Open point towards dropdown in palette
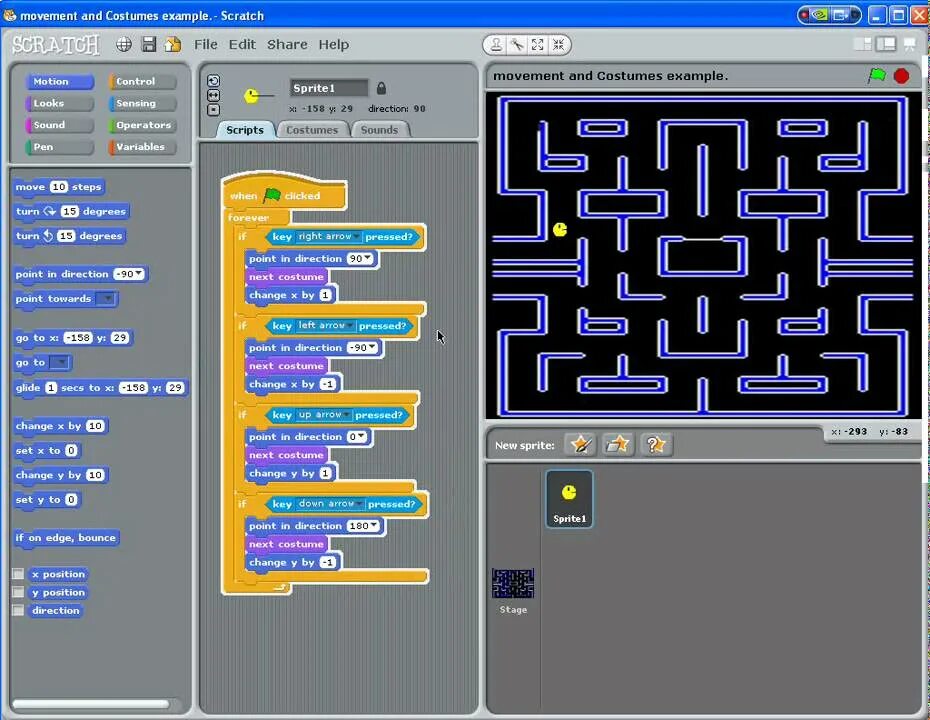The width and height of the screenshot is (930, 720). click(x=106, y=298)
